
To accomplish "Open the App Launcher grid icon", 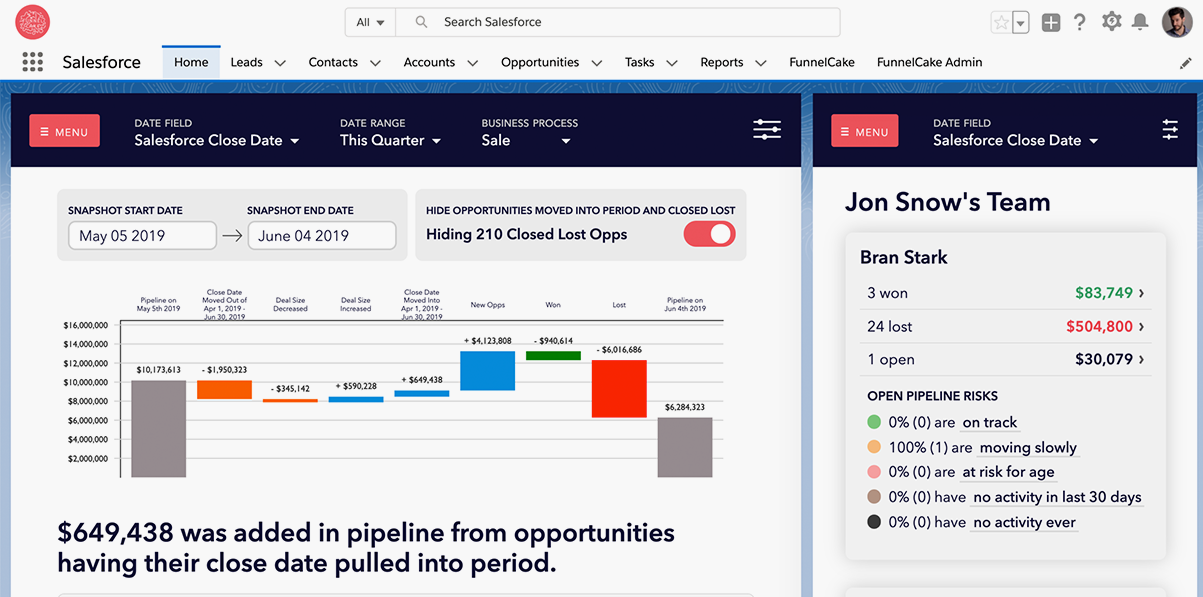I will click(33, 62).
